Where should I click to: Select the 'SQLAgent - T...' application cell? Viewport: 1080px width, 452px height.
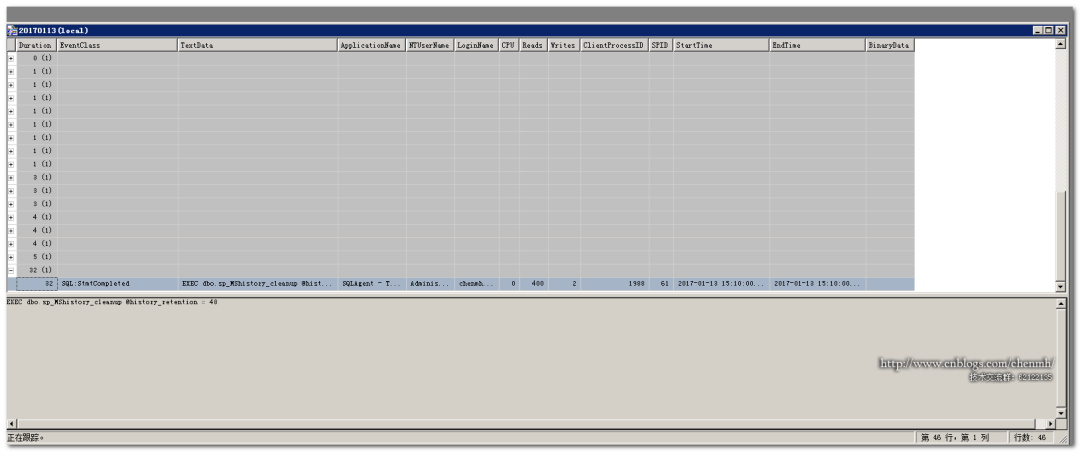[371, 284]
